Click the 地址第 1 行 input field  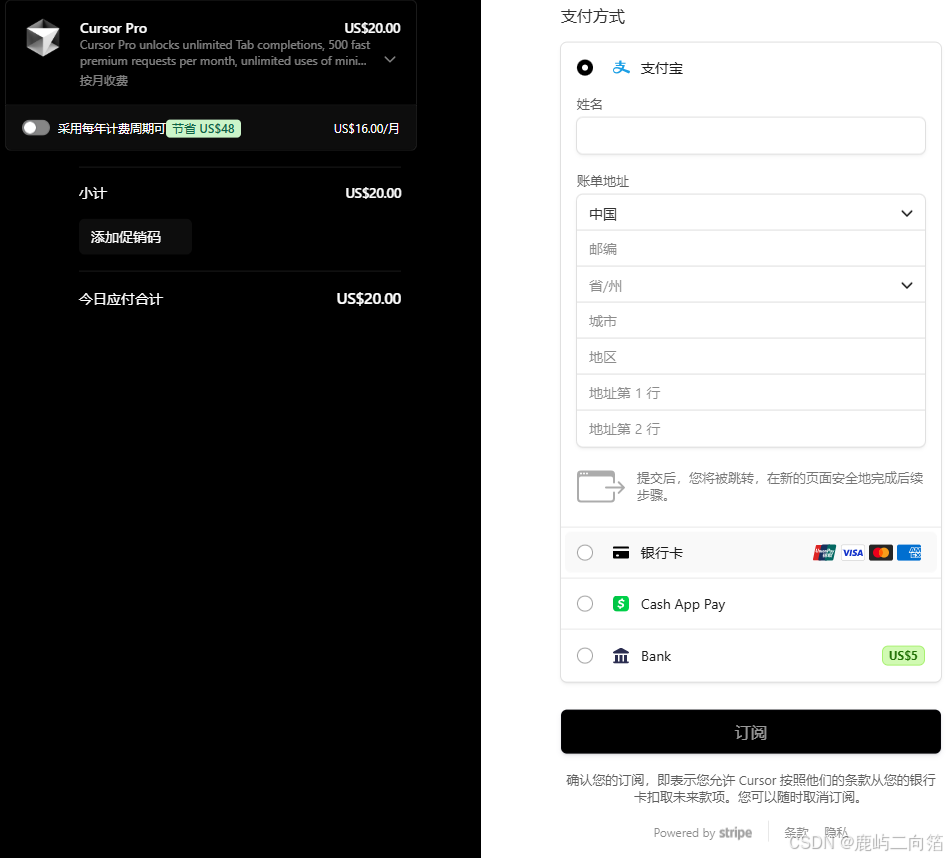pos(751,393)
